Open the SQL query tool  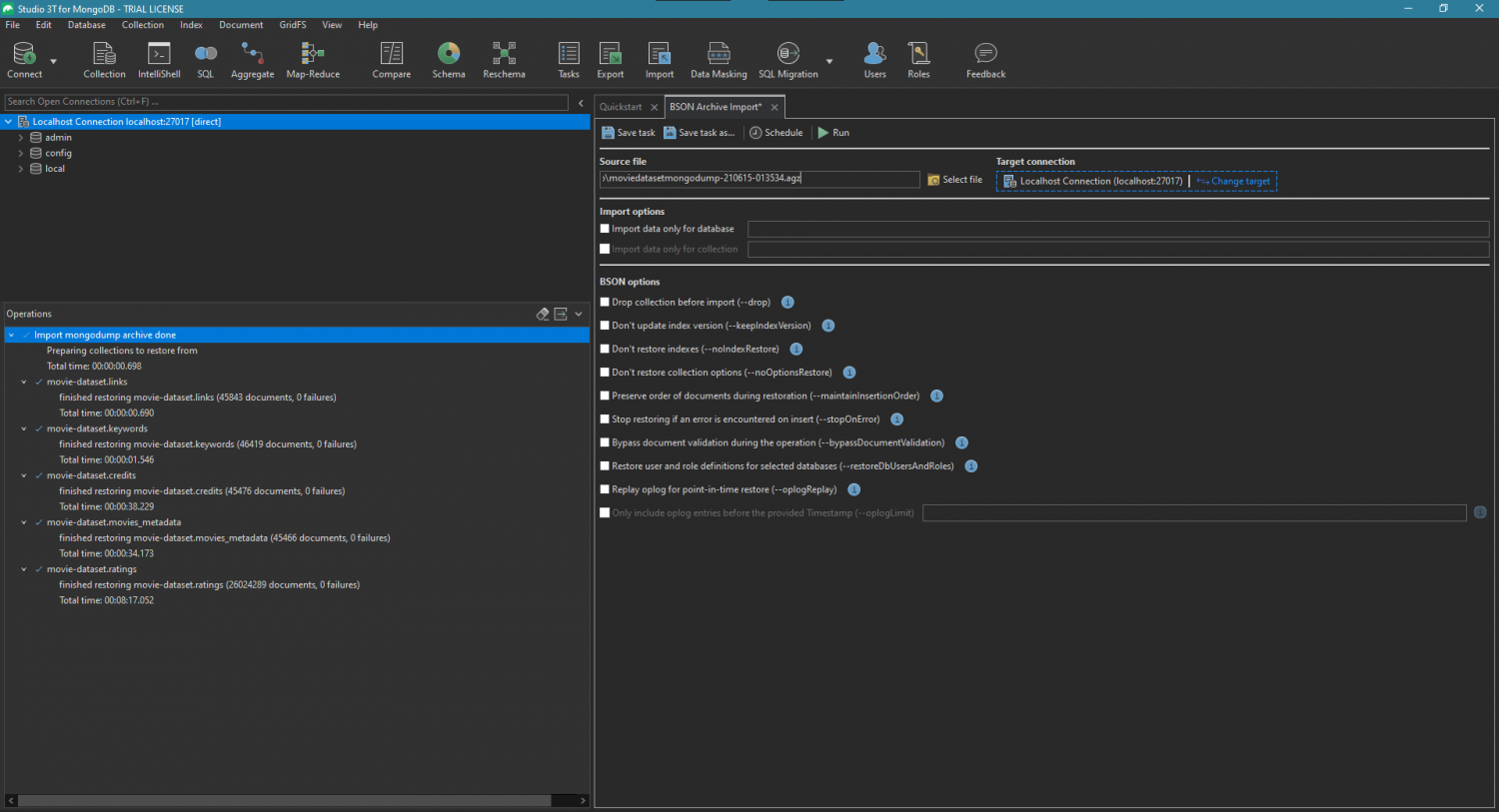coord(206,60)
